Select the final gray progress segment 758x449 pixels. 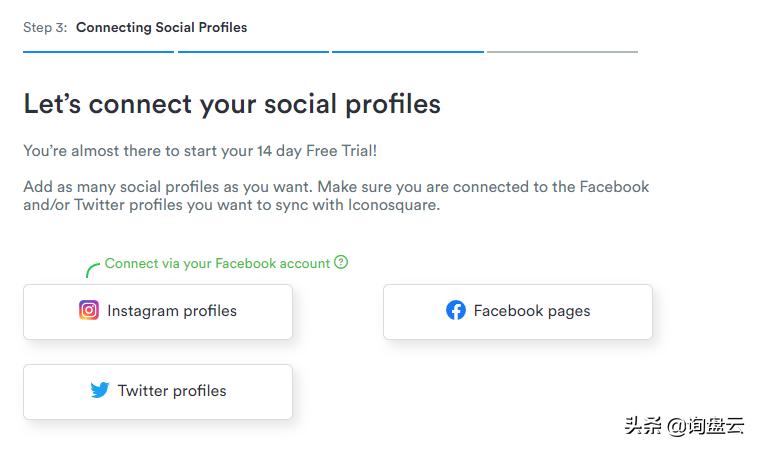click(x=562, y=51)
